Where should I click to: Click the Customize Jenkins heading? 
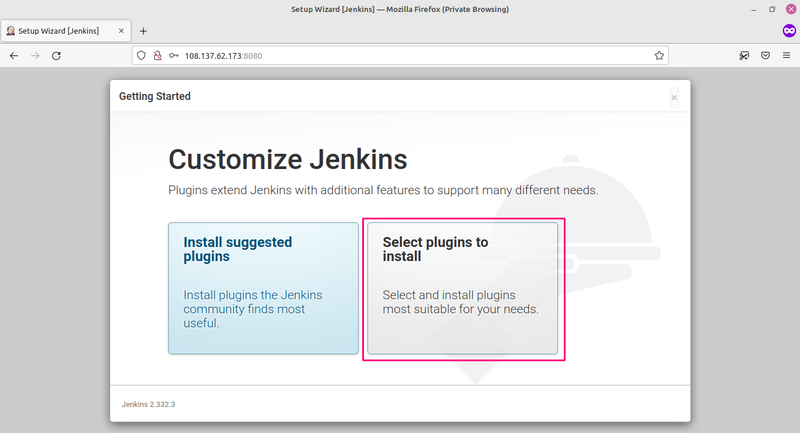[288, 160]
